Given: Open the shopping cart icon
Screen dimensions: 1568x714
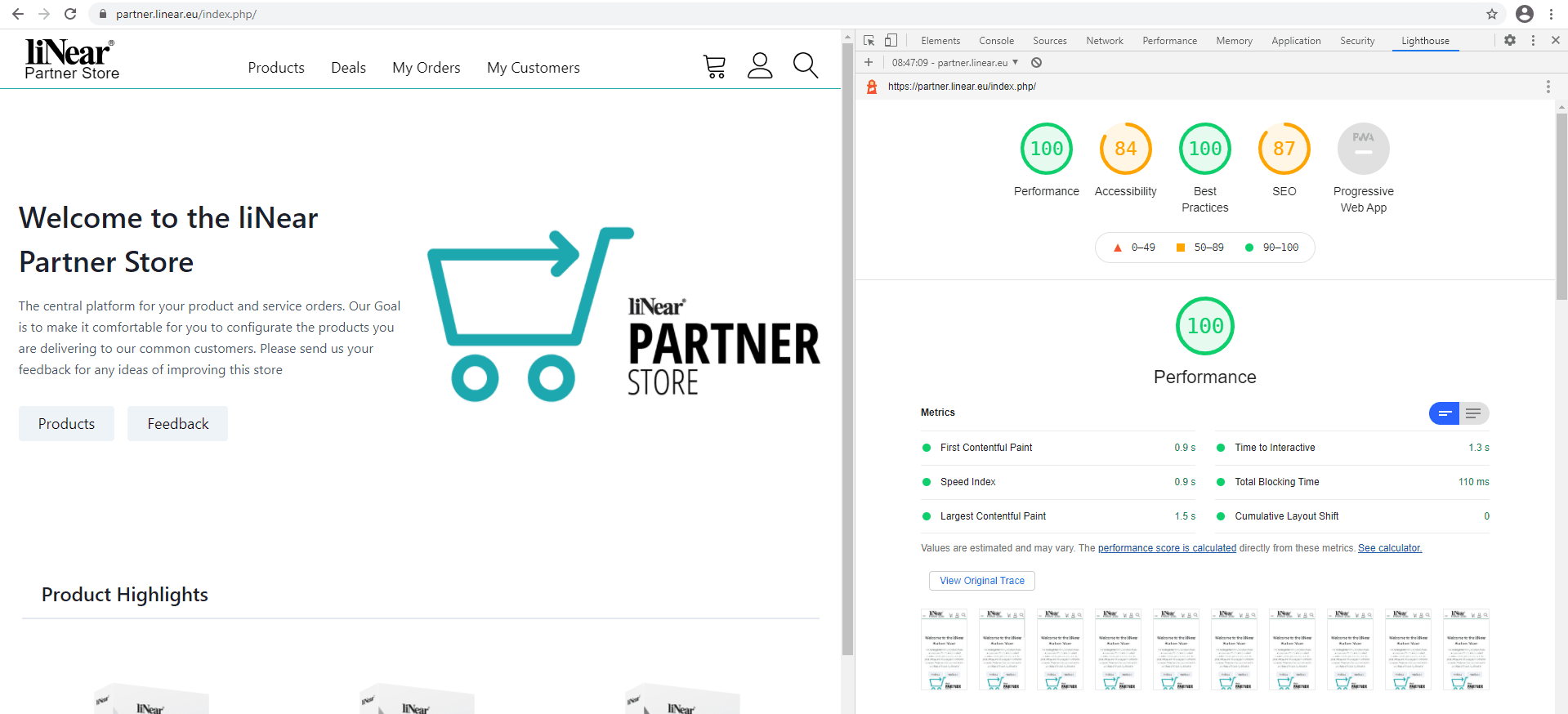Looking at the screenshot, I should pyautogui.click(x=714, y=66).
